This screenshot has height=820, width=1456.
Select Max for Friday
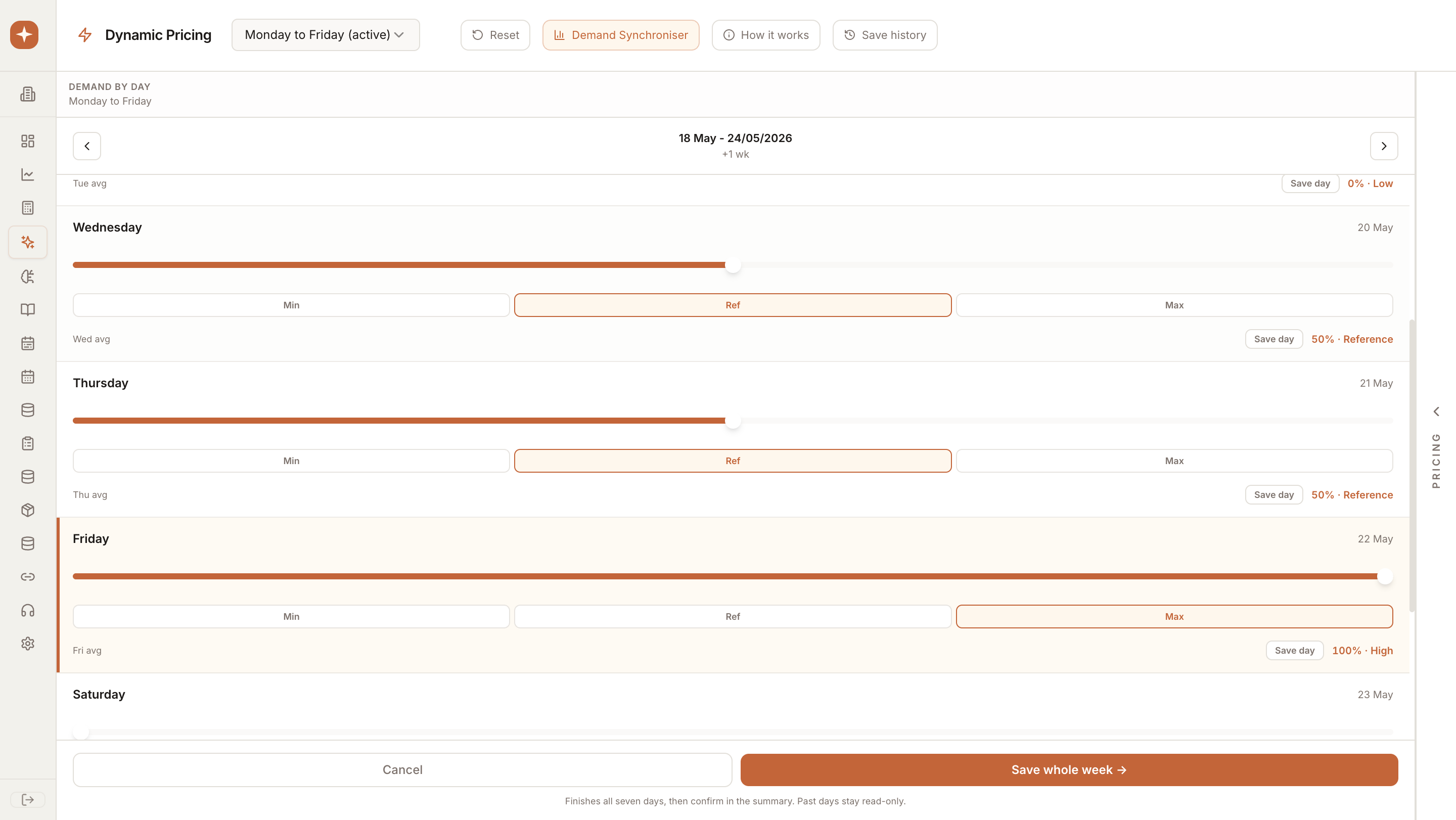pyautogui.click(x=1174, y=617)
